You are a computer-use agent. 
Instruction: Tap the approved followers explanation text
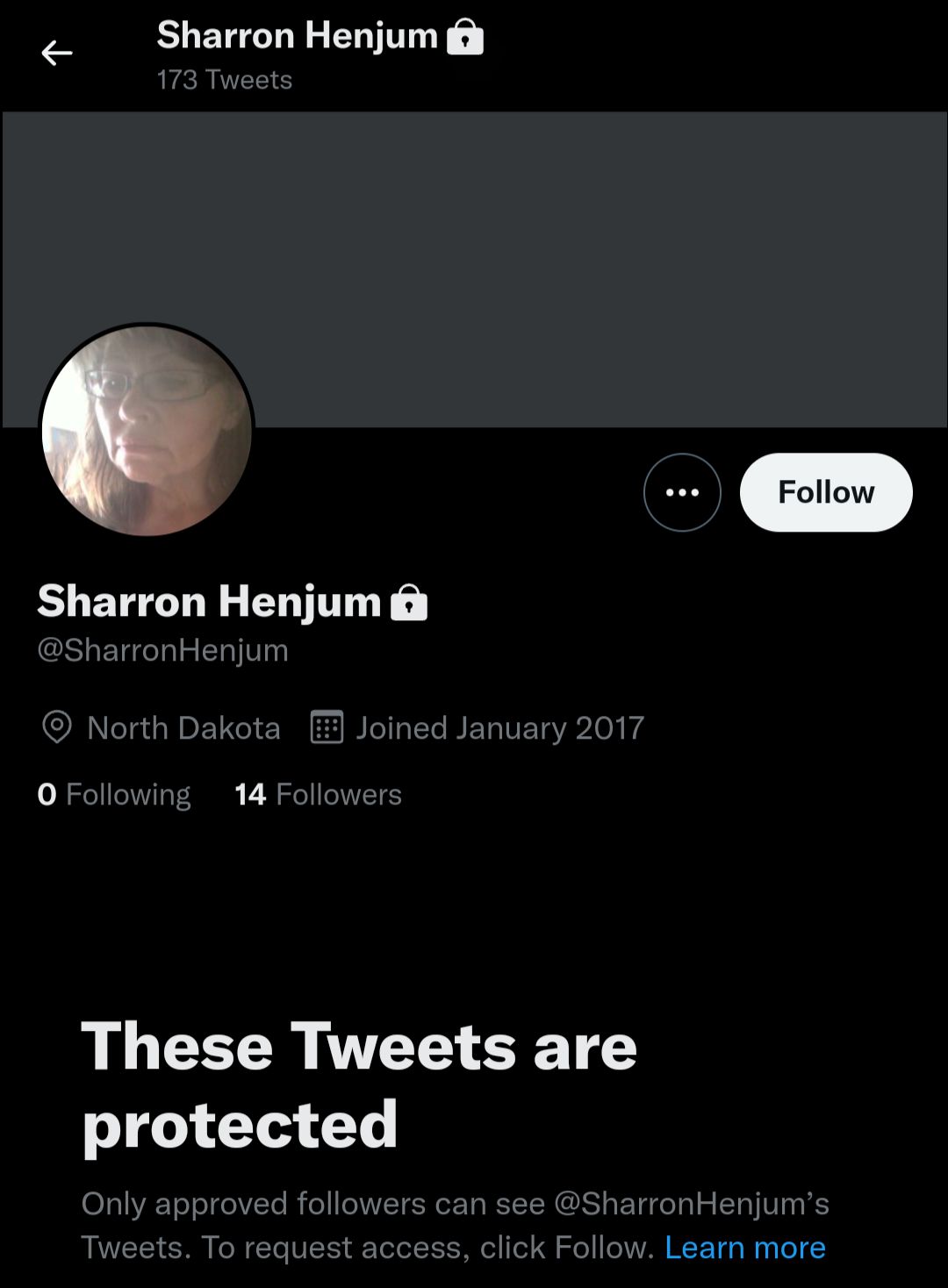tap(455, 1226)
